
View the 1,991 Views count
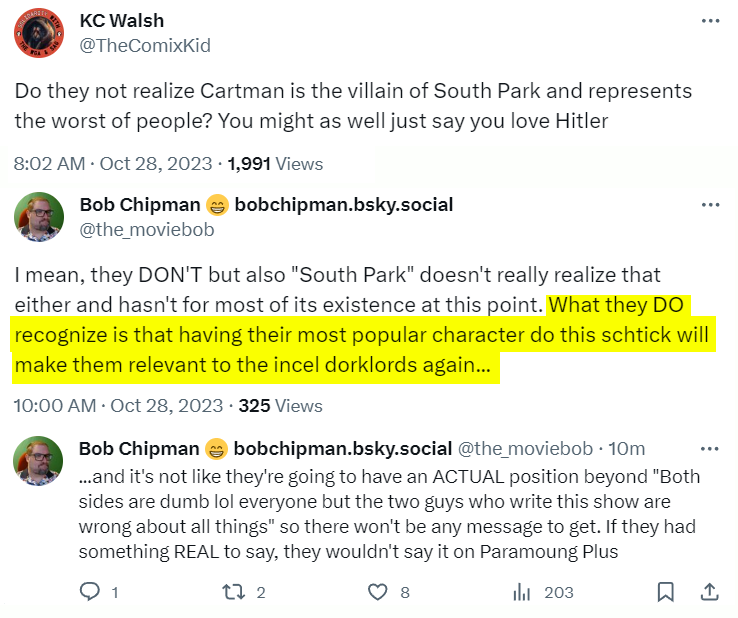point(275,163)
